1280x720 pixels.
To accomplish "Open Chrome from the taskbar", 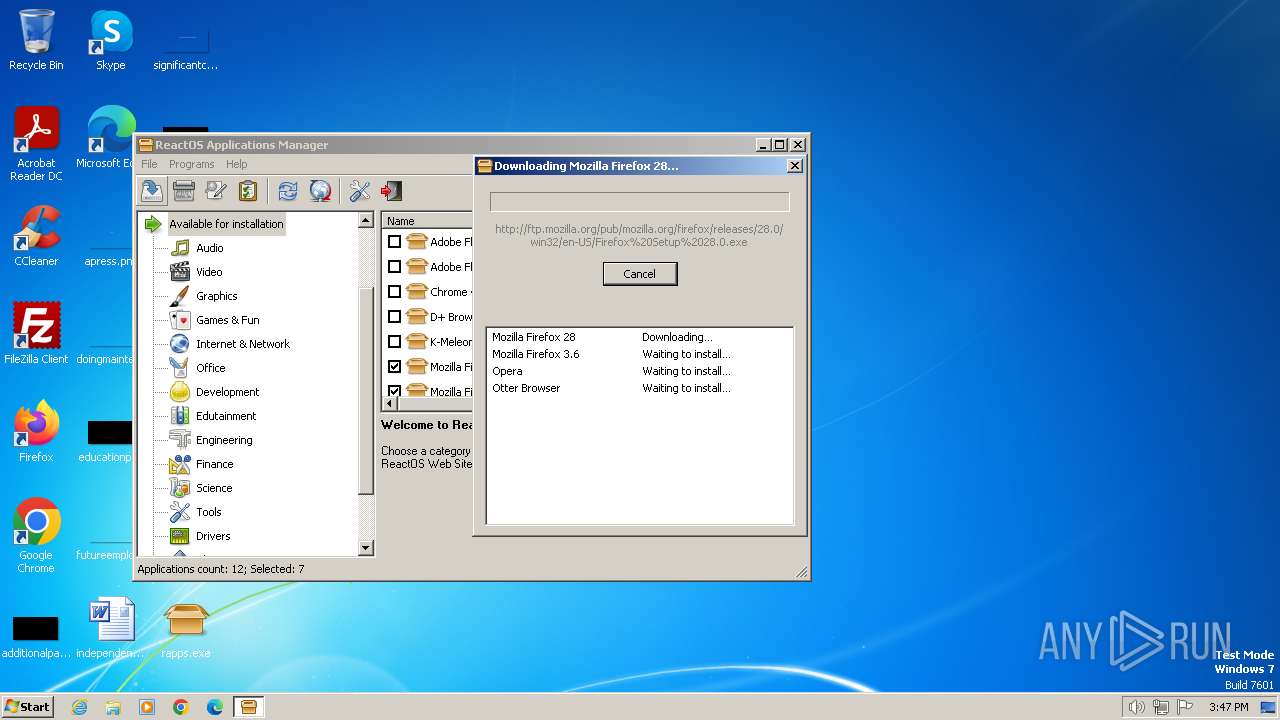I will coord(181,707).
